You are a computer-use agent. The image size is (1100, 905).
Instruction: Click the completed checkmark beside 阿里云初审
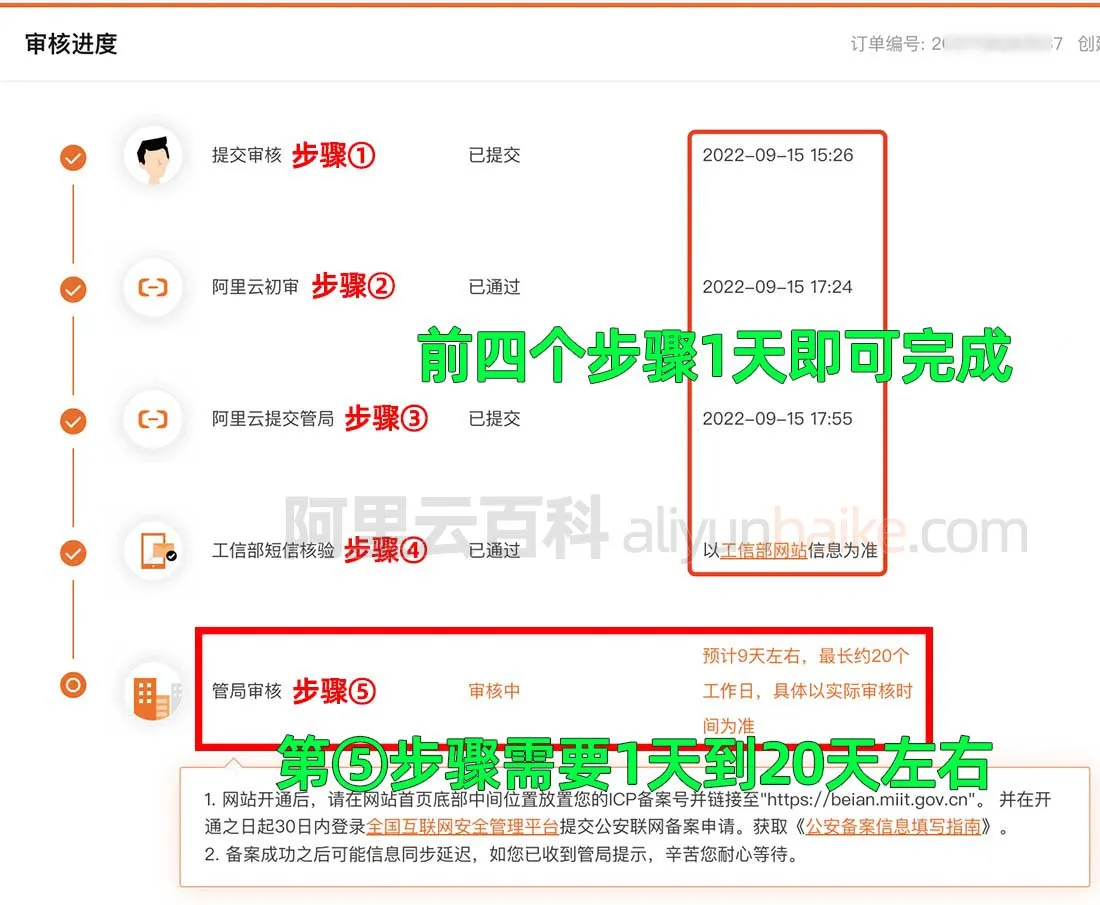(x=72, y=288)
